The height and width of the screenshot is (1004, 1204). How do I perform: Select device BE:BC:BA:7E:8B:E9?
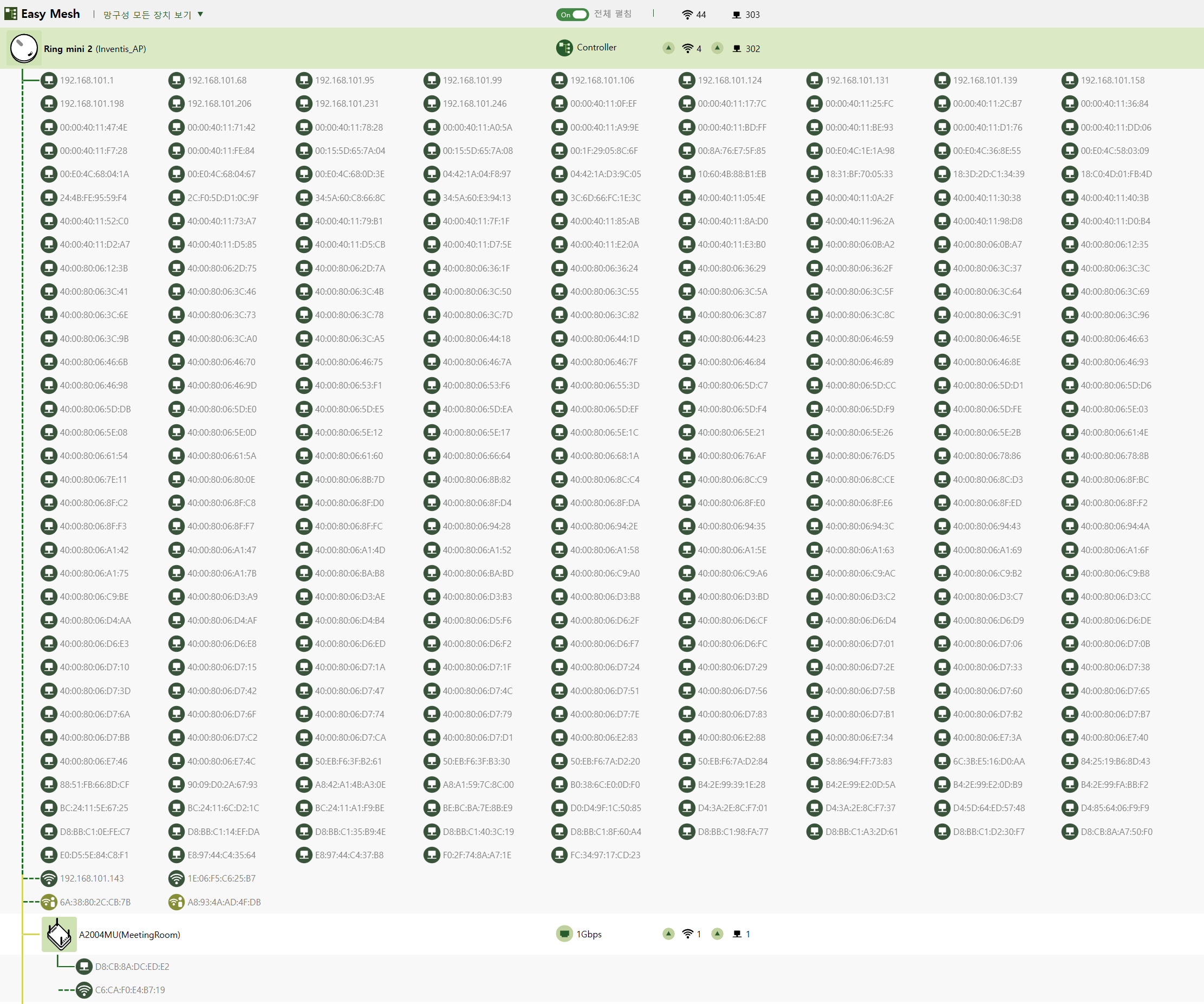(478, 808)
